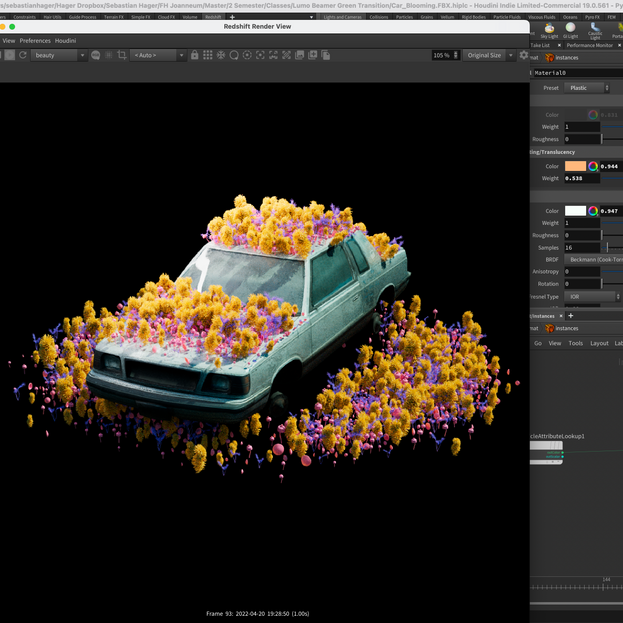Open the shelf set dropdown arrow
Screen dimensions: 623x623
(x=311, y=17)
